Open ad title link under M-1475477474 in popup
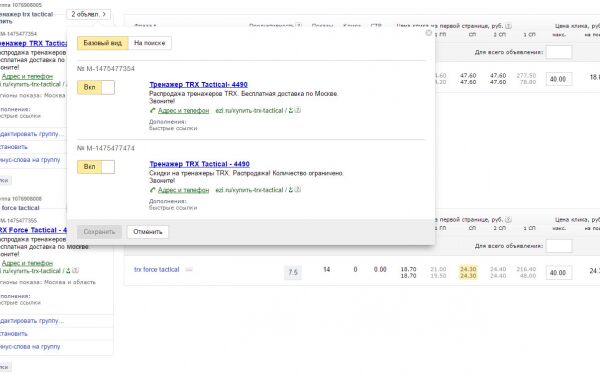The width and height of the screenshot is (600, 378). [x=199, y=164]
